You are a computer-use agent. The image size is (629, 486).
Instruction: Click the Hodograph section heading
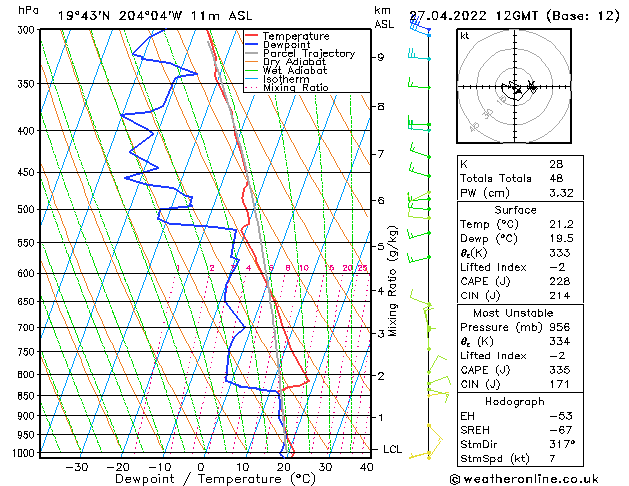515,402
